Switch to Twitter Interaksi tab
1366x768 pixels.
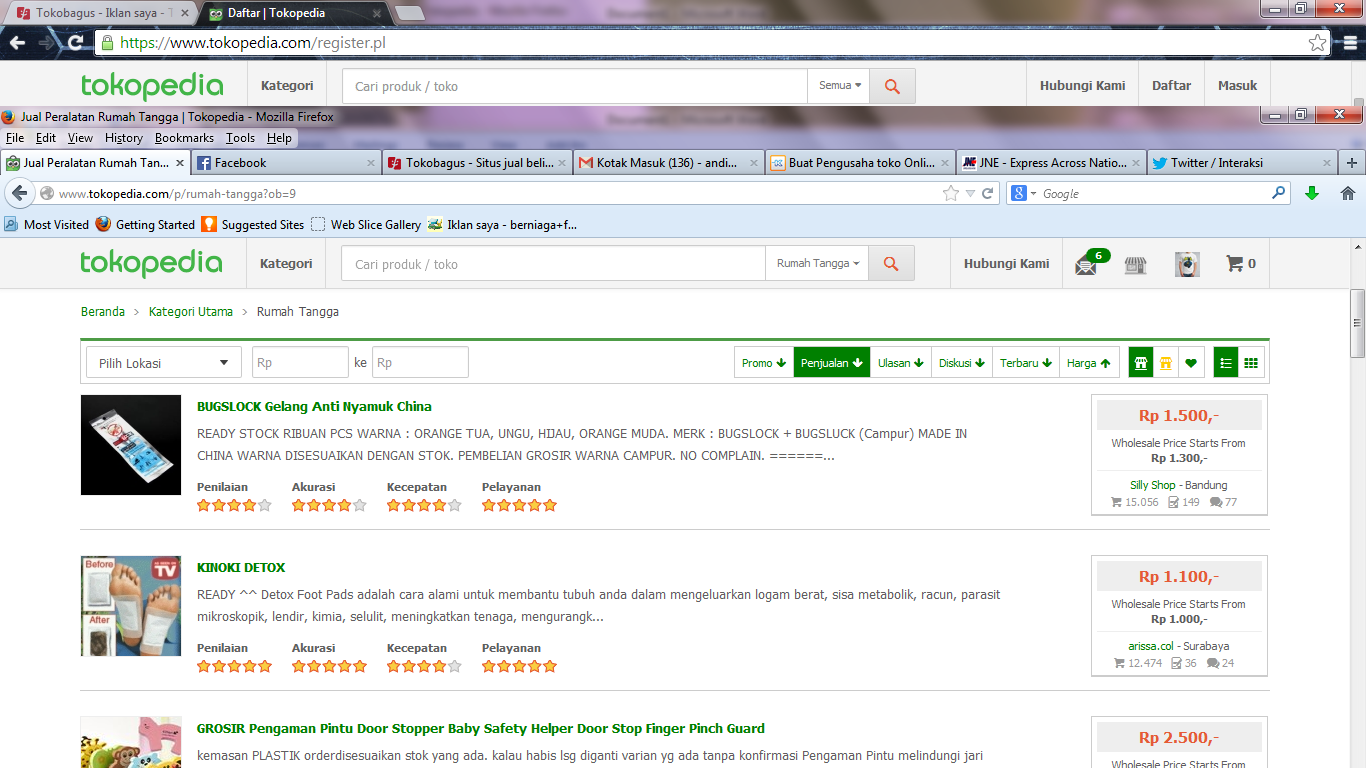[1241, 162]
